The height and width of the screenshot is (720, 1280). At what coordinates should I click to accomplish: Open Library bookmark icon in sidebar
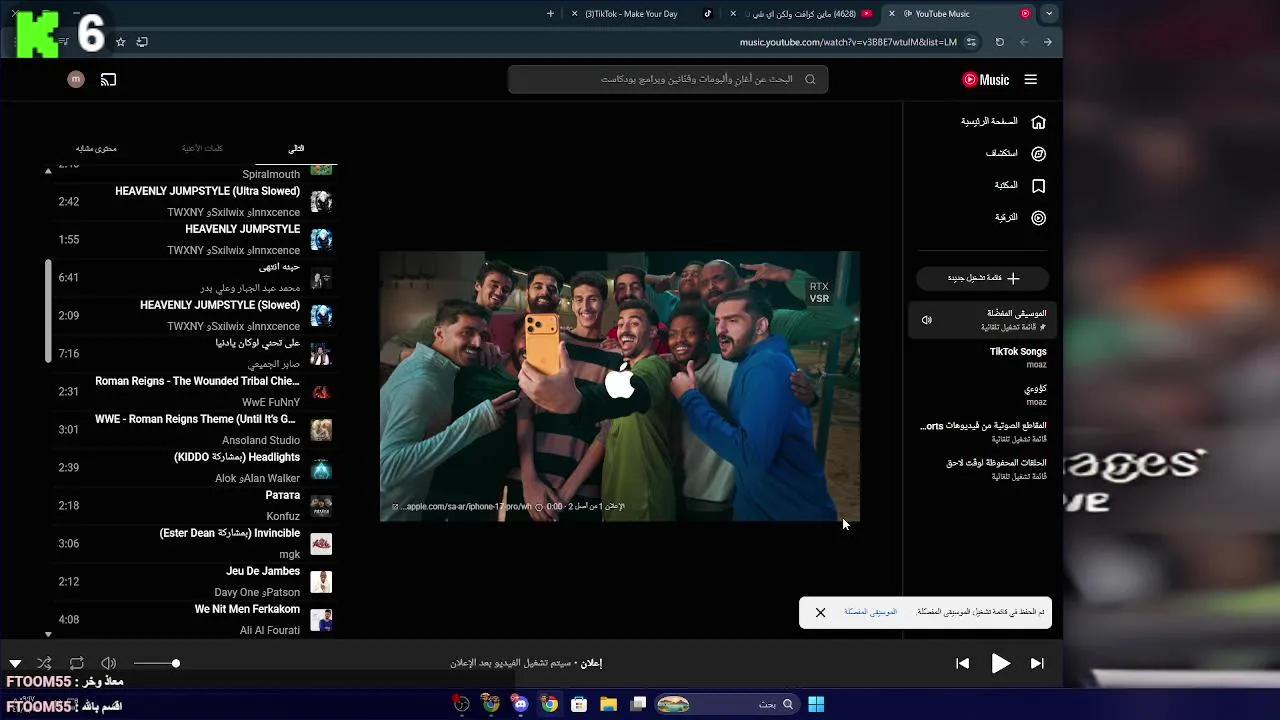[1038, 186]
